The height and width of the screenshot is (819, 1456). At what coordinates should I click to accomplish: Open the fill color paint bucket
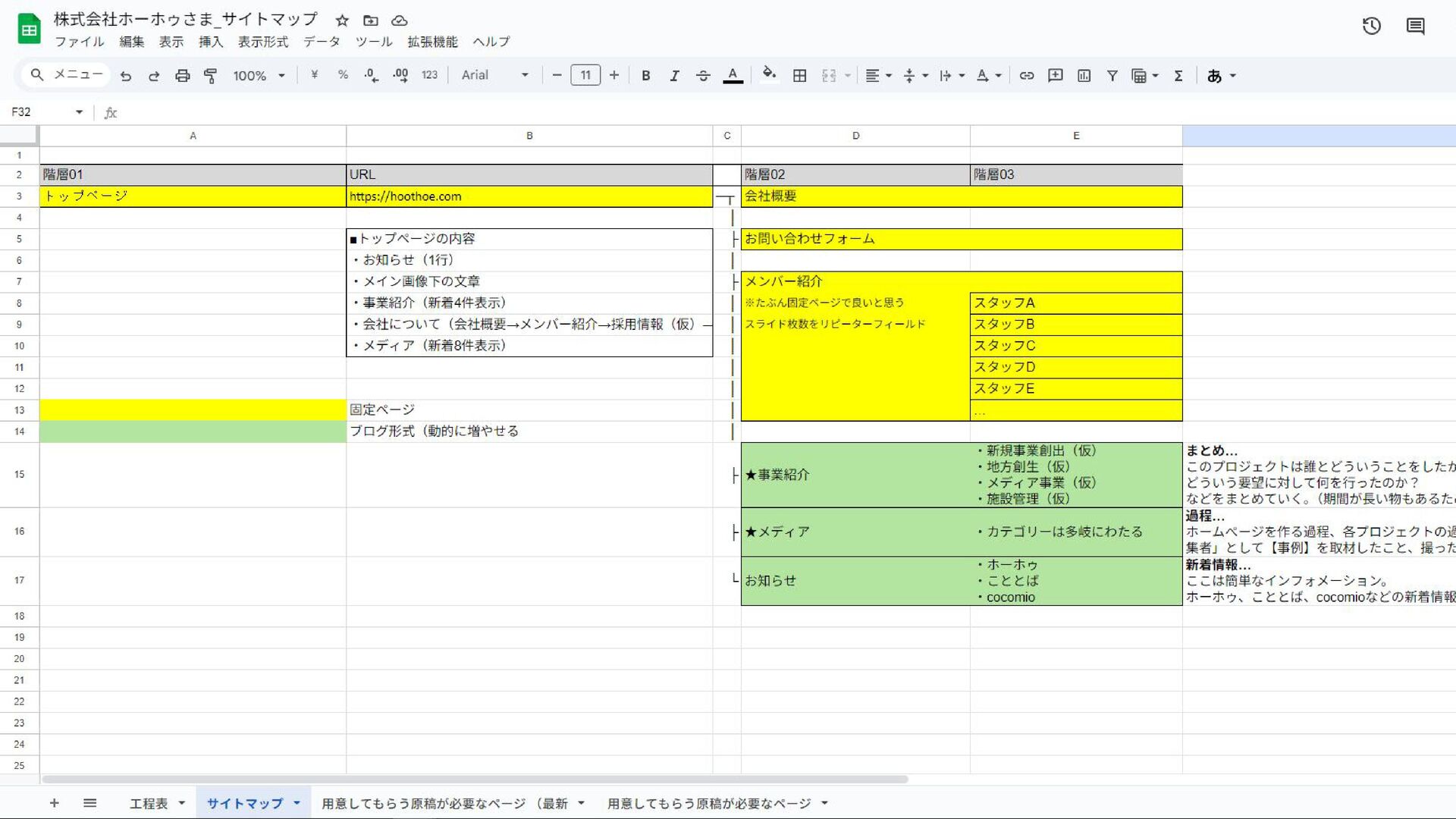768,74
